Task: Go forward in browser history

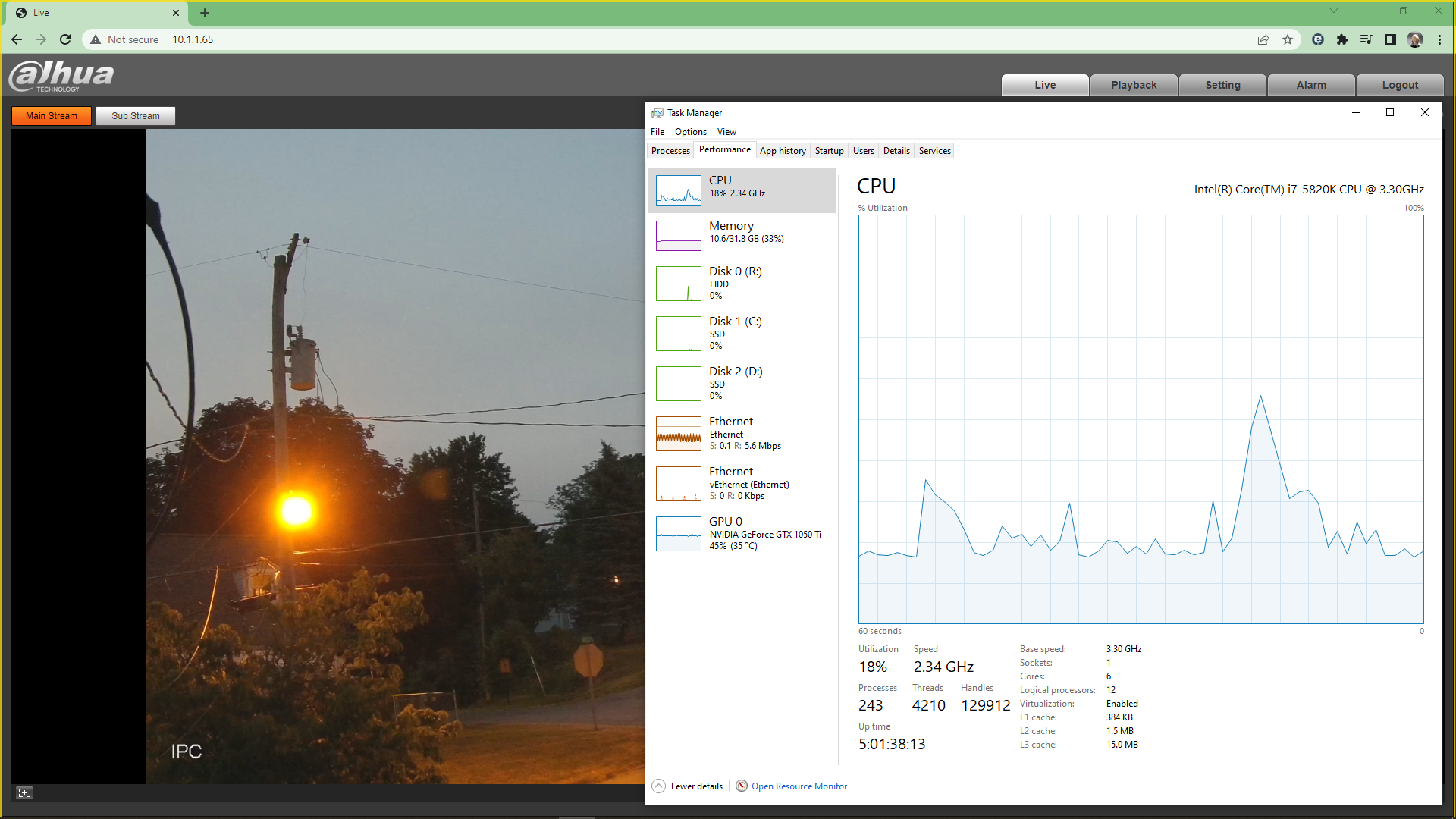Action: [x=41, y=39]
